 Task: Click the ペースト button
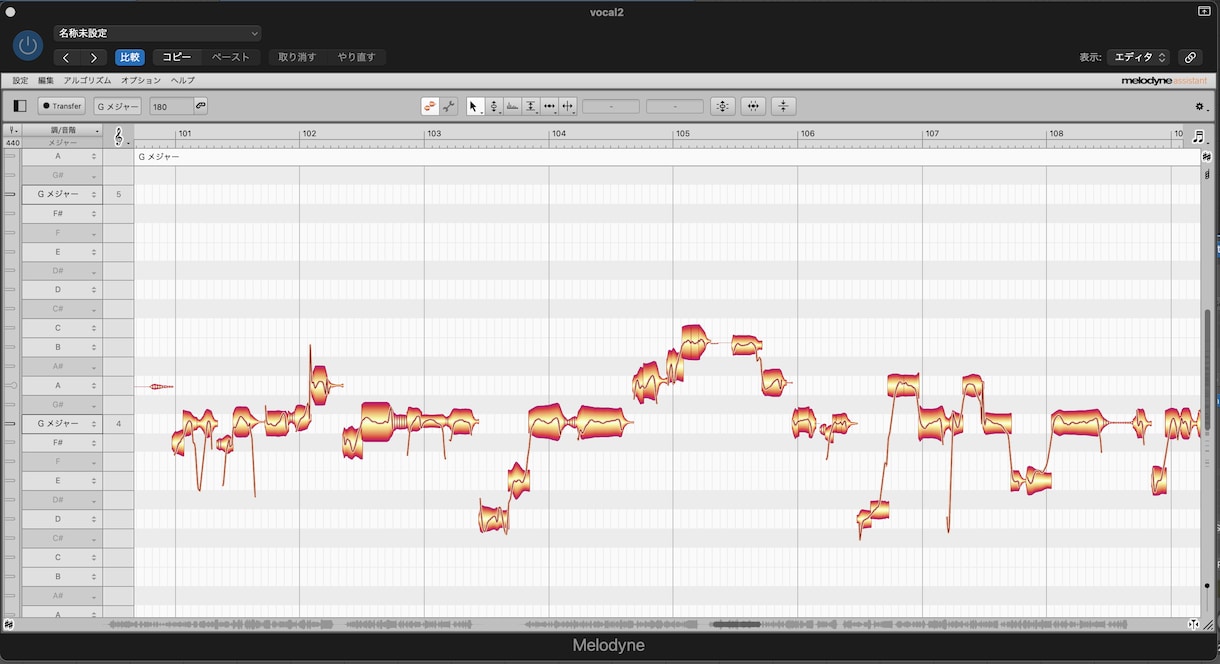point(231,57)
